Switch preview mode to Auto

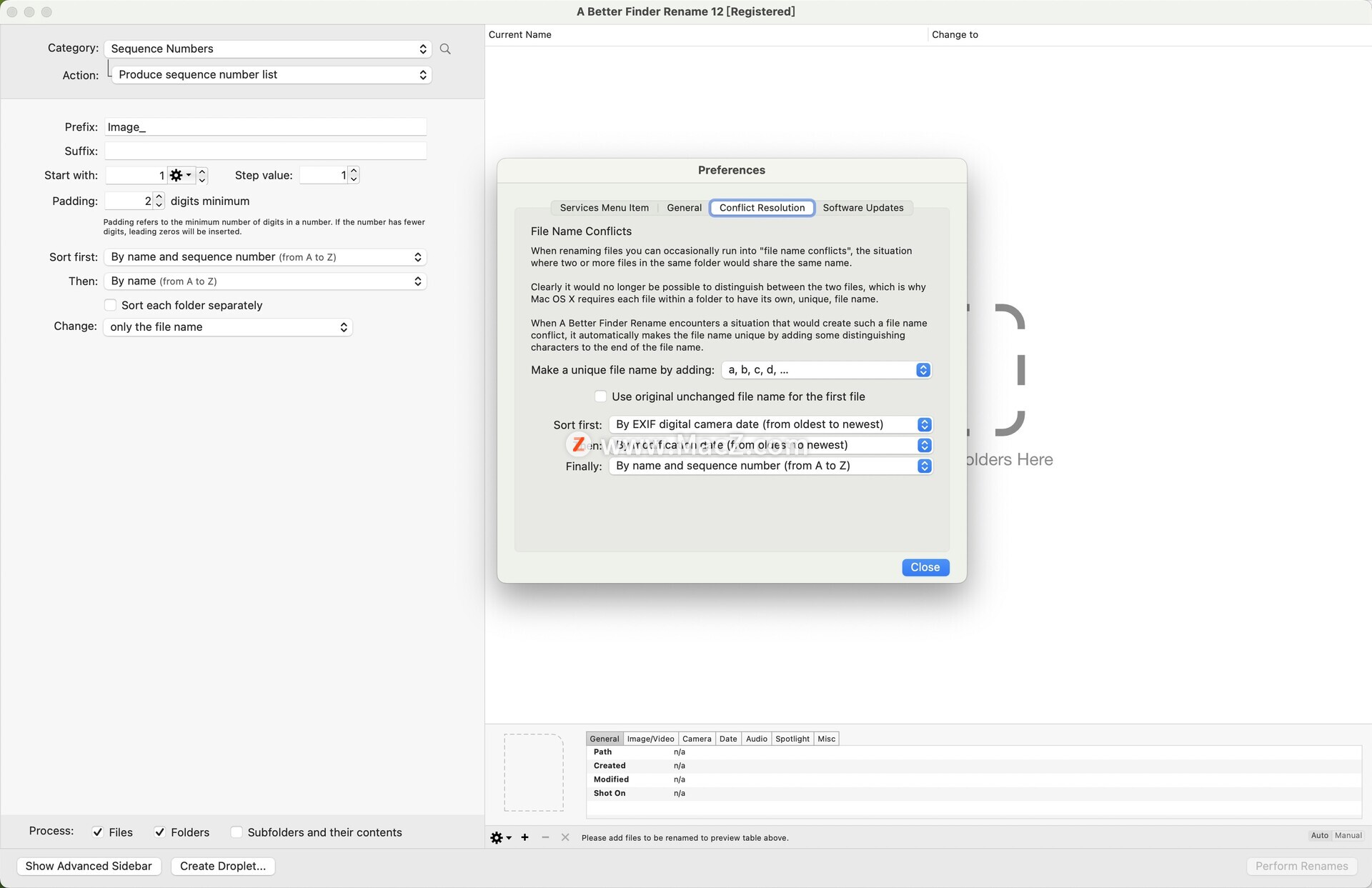click(x=1319, y=835)
